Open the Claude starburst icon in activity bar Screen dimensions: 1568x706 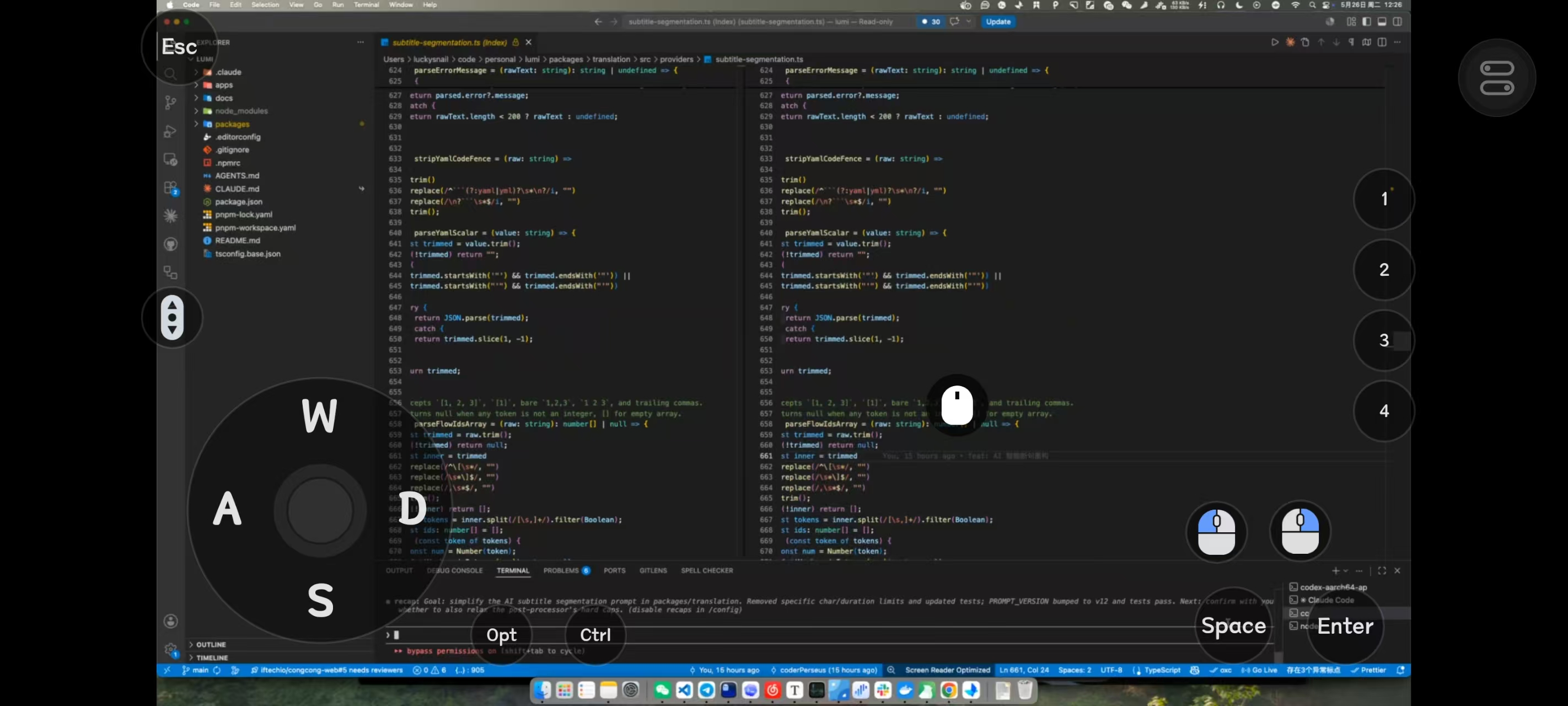click(x=170, y=216)
